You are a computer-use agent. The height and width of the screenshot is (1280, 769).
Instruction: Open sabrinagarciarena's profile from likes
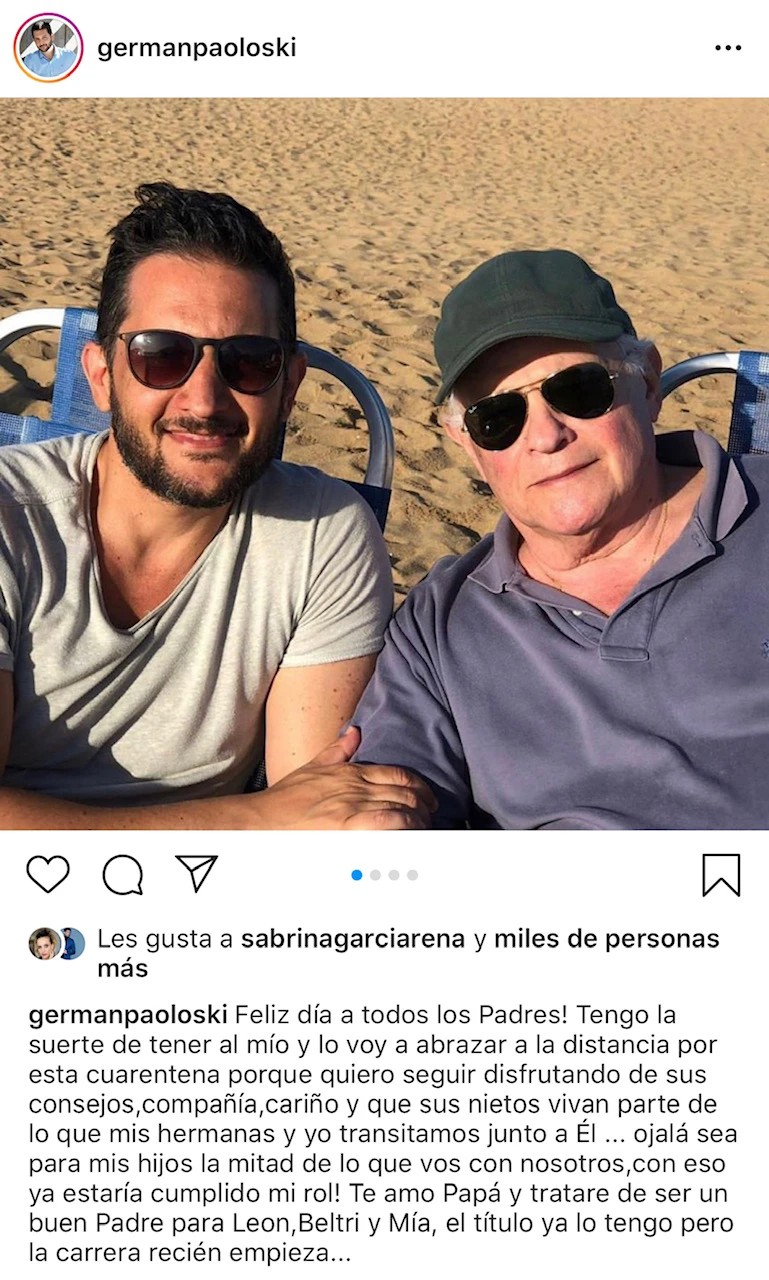pyautogui.click(x=354, y=939)
